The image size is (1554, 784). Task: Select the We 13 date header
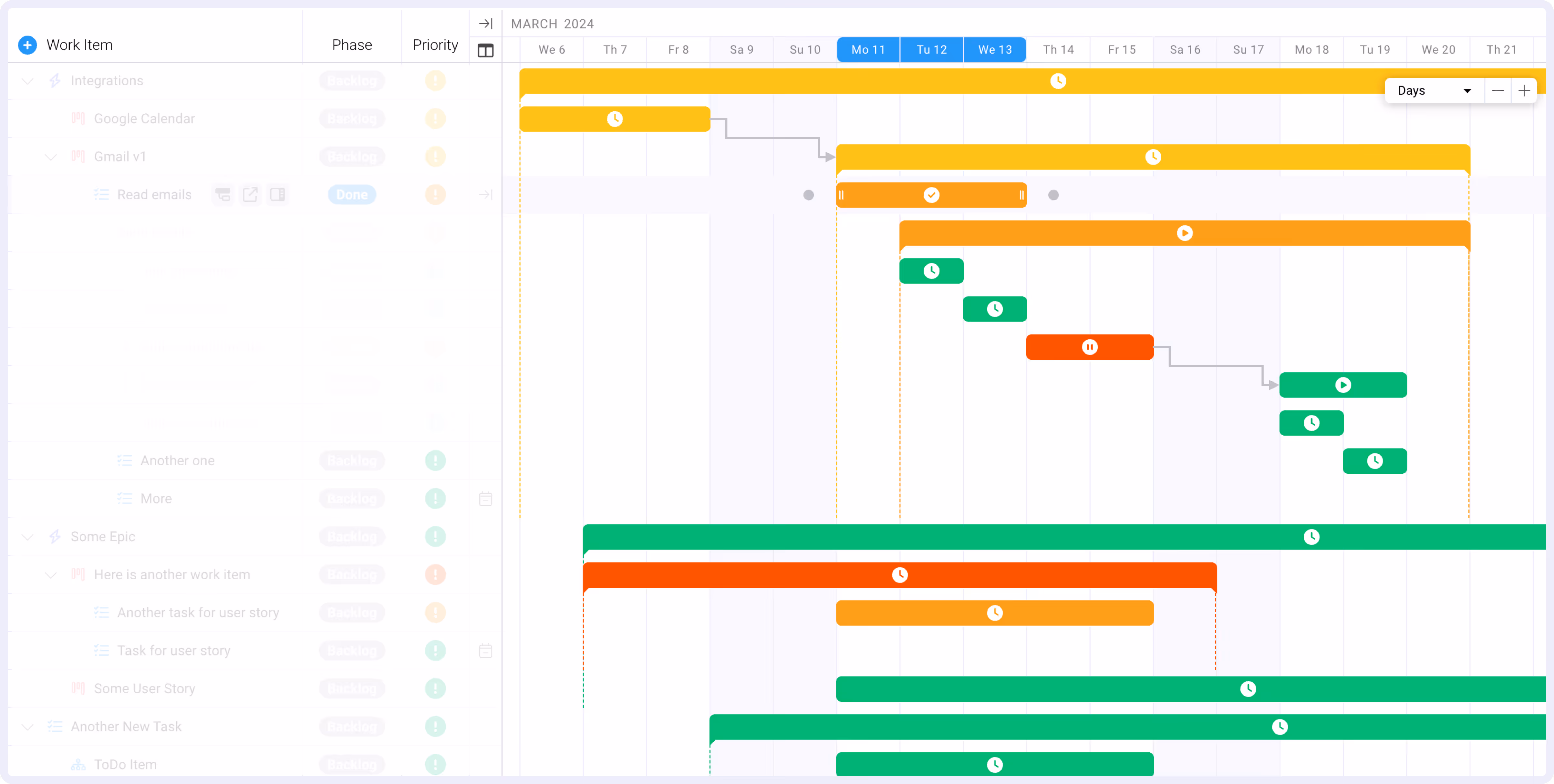[x=995, y=49]
